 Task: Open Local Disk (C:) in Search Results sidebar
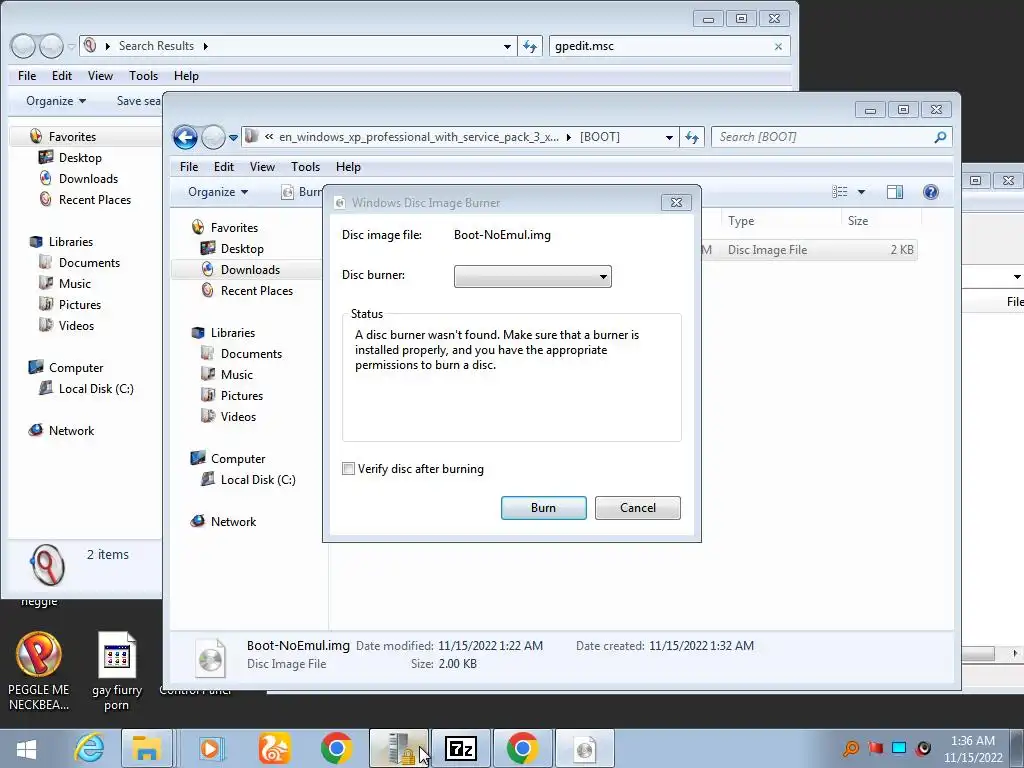click(x=96, y=389)
